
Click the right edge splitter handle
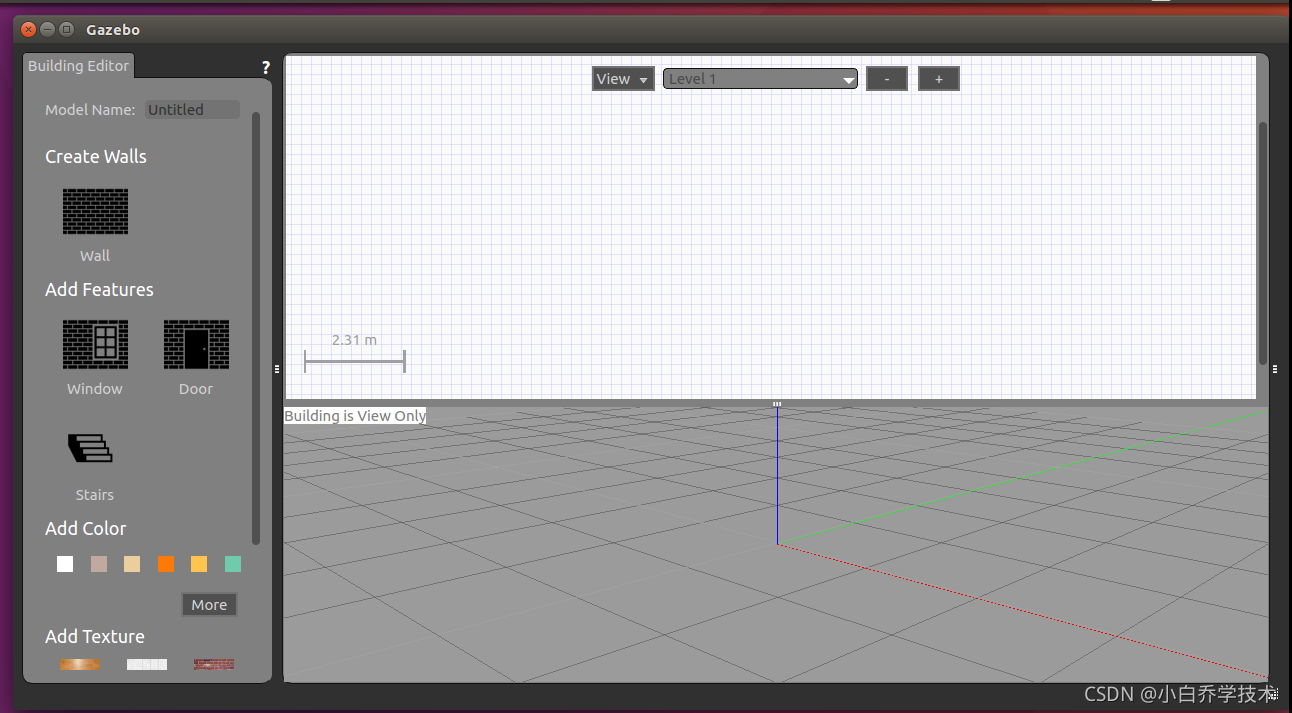pyautogui.click(x=1275, y=369)
